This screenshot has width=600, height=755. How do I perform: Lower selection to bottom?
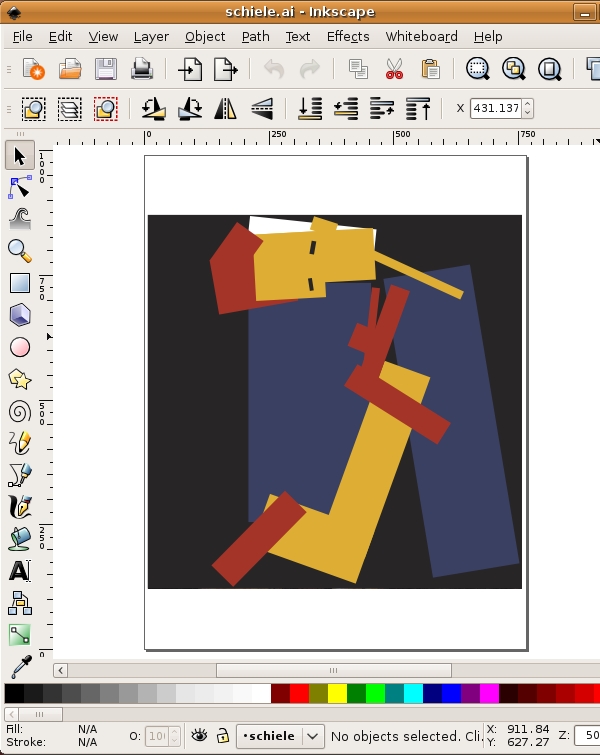click(310, 108)
